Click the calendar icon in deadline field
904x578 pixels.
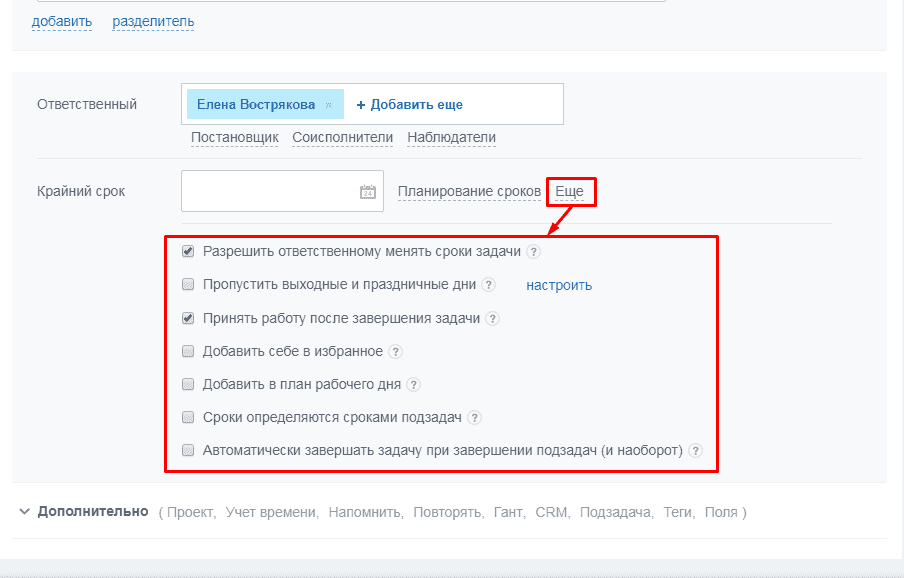point(367,192)
